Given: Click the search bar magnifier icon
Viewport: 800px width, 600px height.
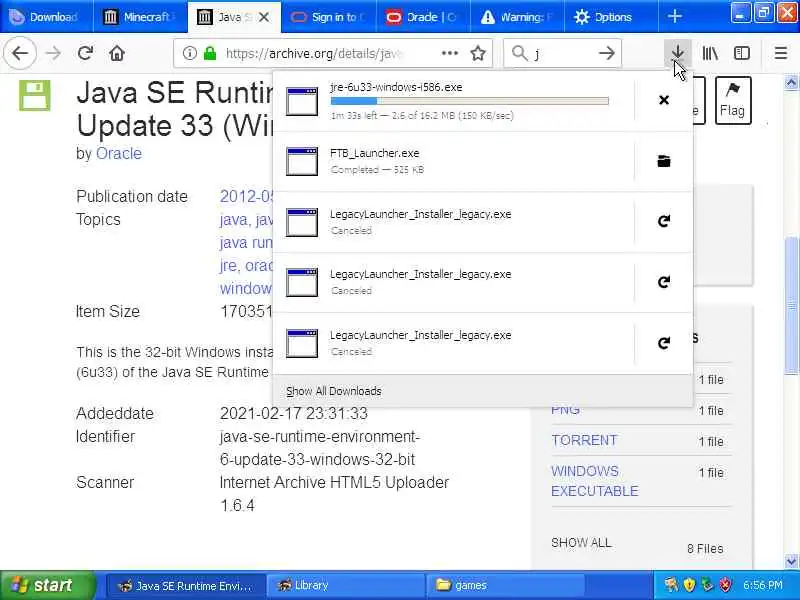Looking at the screenshot, I should 519,53.
